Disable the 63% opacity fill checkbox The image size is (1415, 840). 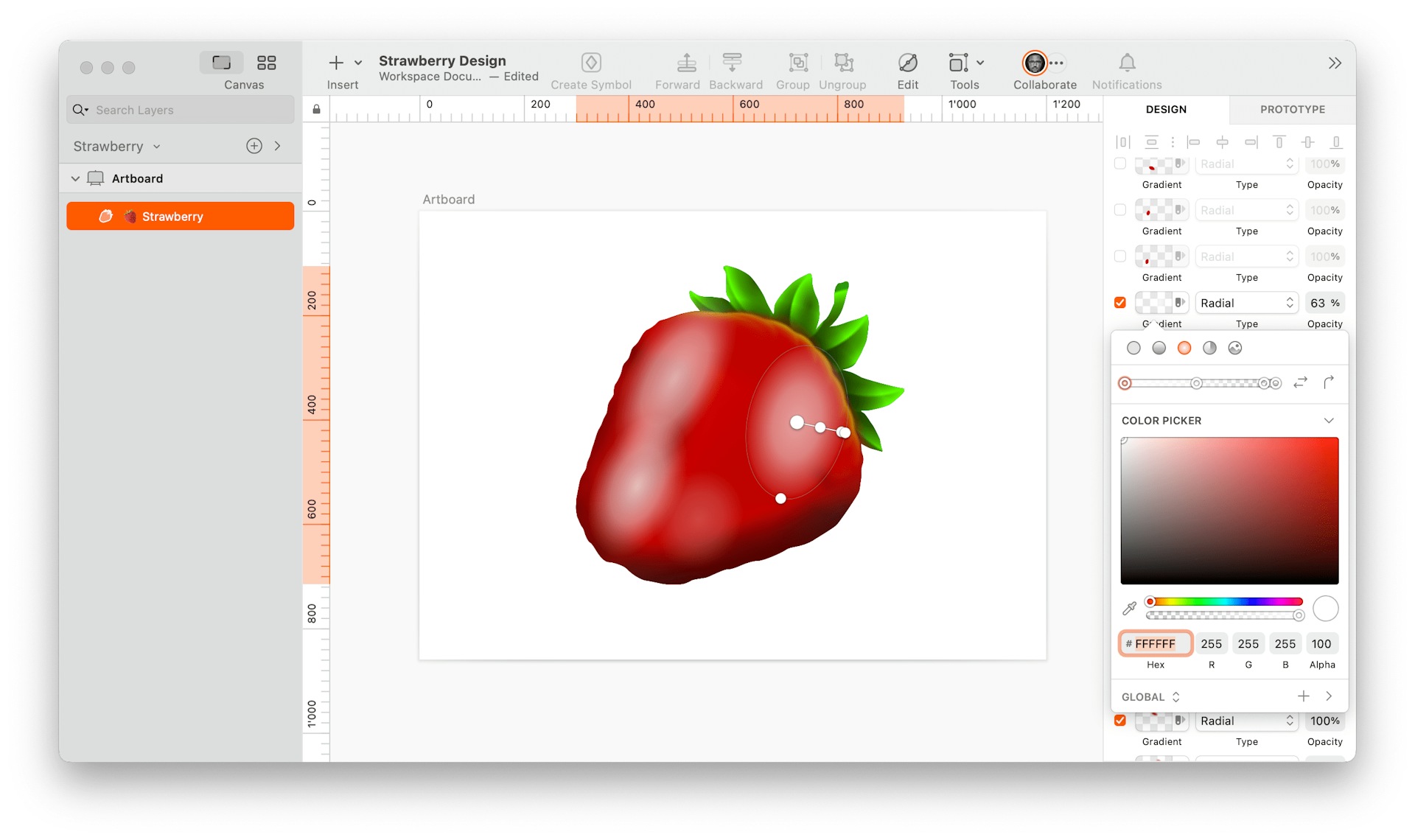tap(1119, 302)
